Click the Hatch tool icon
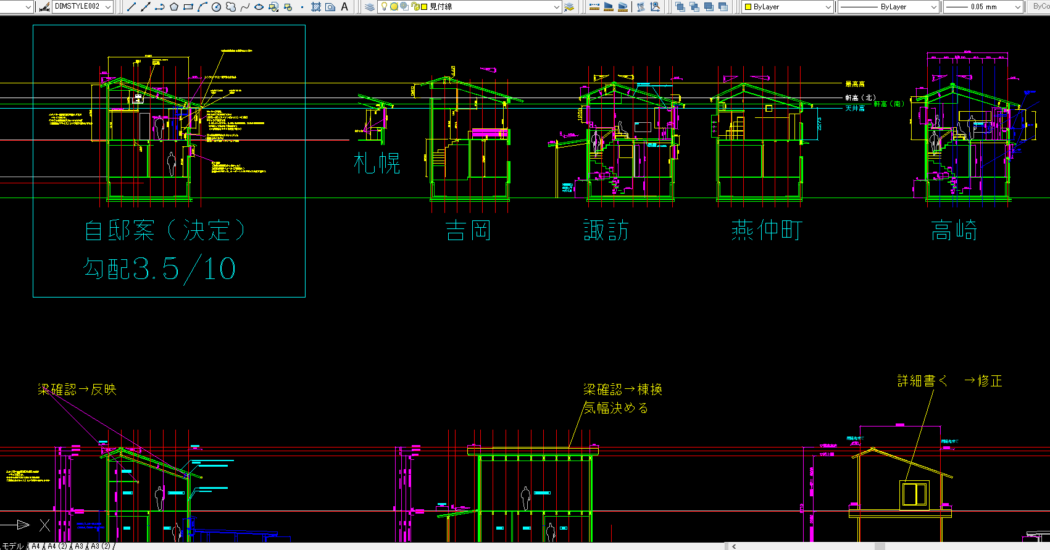The image size is (1050, 550). [316, 7]
